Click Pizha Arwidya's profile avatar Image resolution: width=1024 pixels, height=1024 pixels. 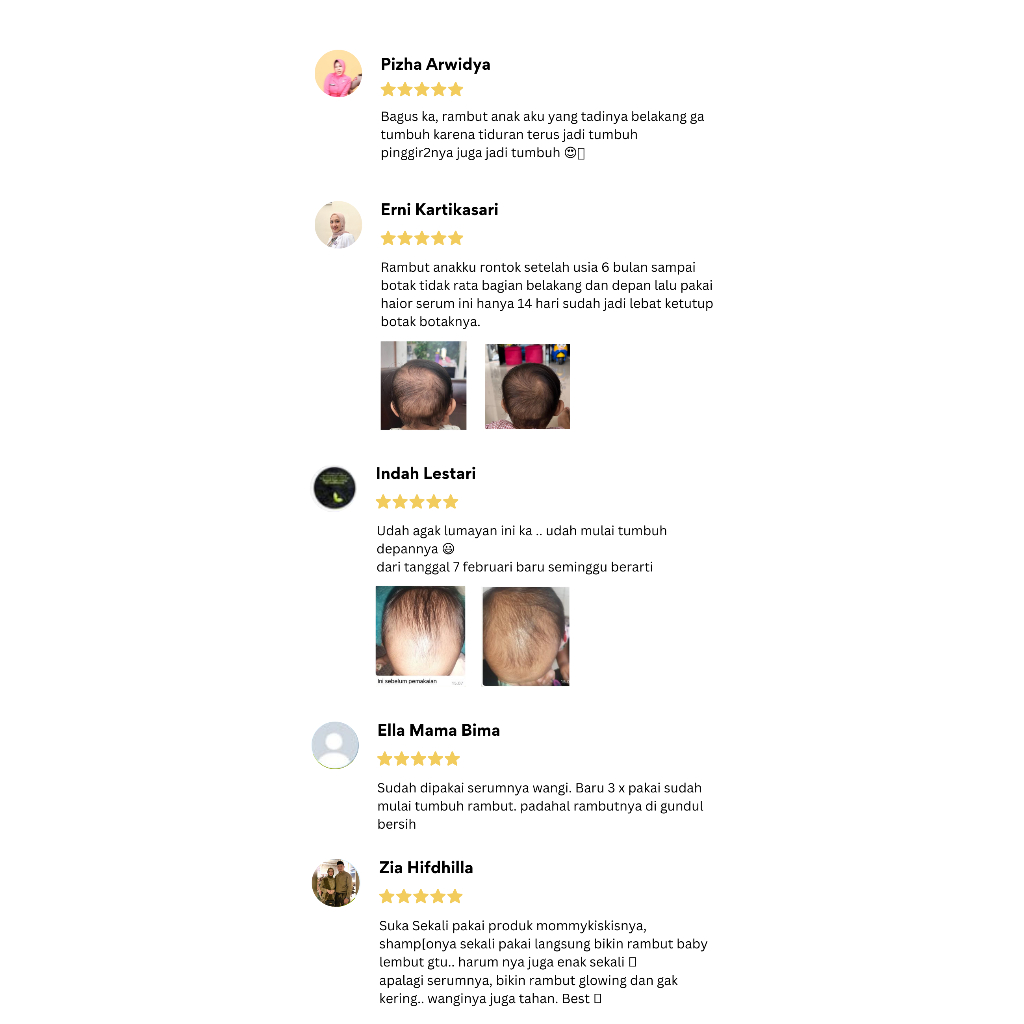(338, 74)
